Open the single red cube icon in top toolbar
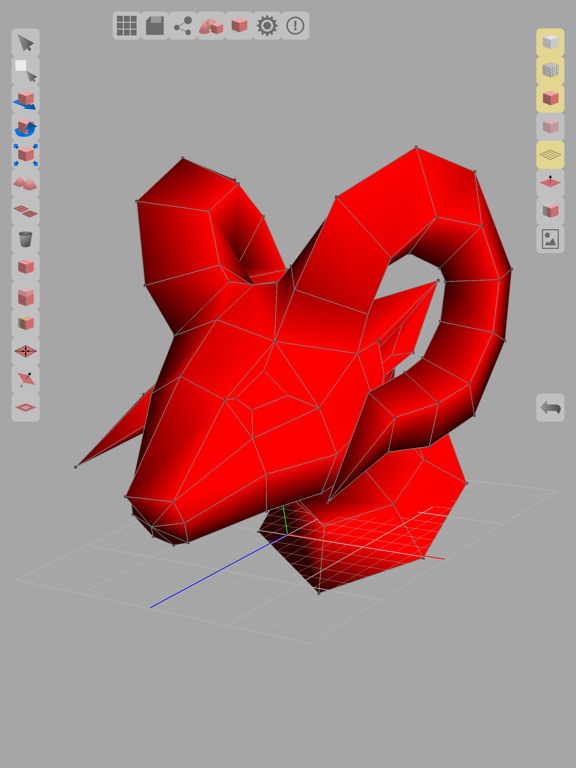The height and width of the screenshot is (768, 576). (239, 25)
